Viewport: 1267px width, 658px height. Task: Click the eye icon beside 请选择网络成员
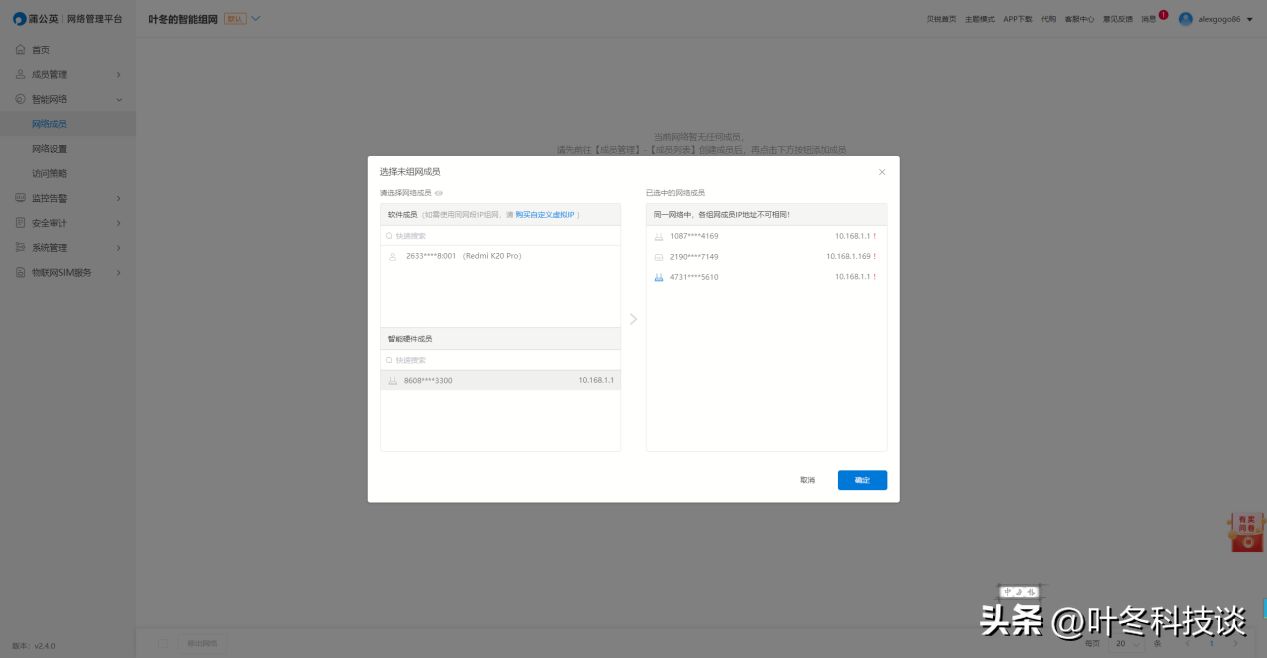(x=439, y=193)
